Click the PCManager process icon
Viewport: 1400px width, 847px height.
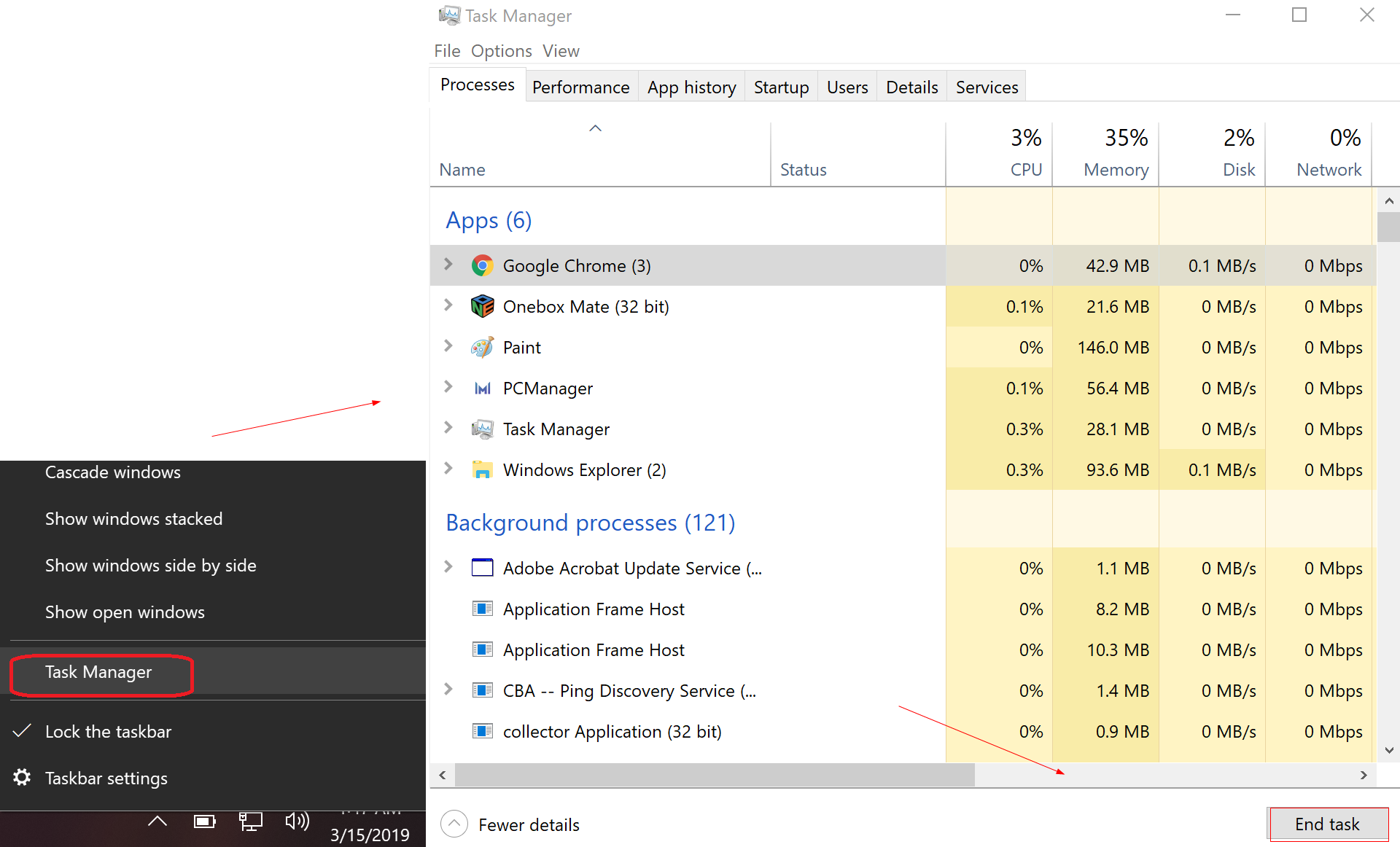click(x=482, y=389)
